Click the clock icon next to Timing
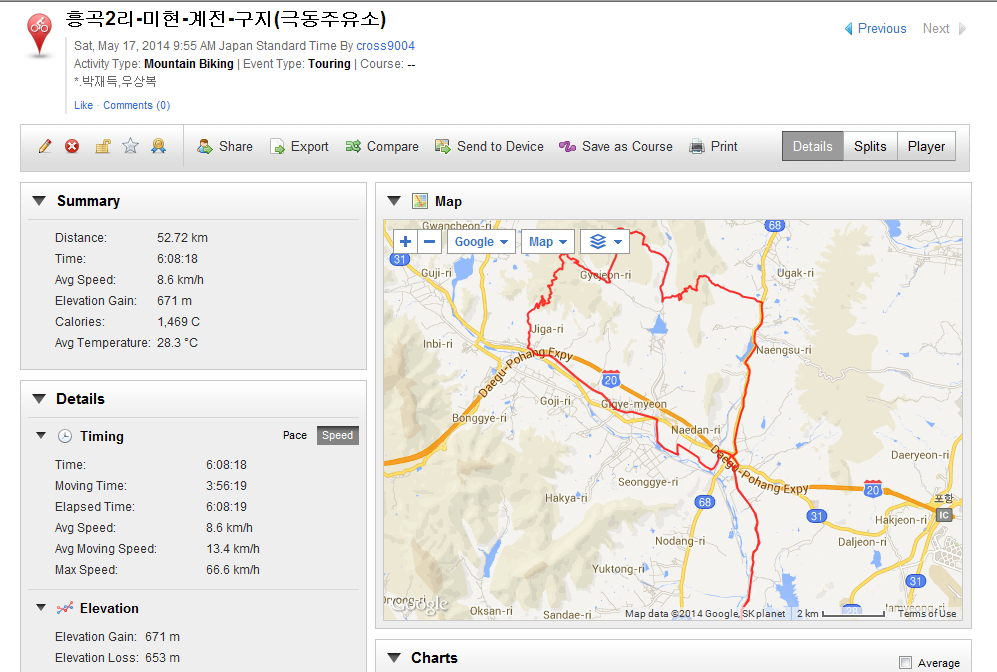This screenshot has height=672, width=997. pyautogui.click(x=65, y=436)
